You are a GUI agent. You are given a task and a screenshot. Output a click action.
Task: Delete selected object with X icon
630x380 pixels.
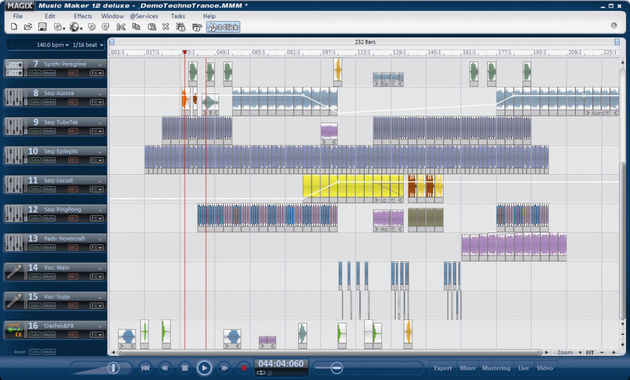[166, 27]
